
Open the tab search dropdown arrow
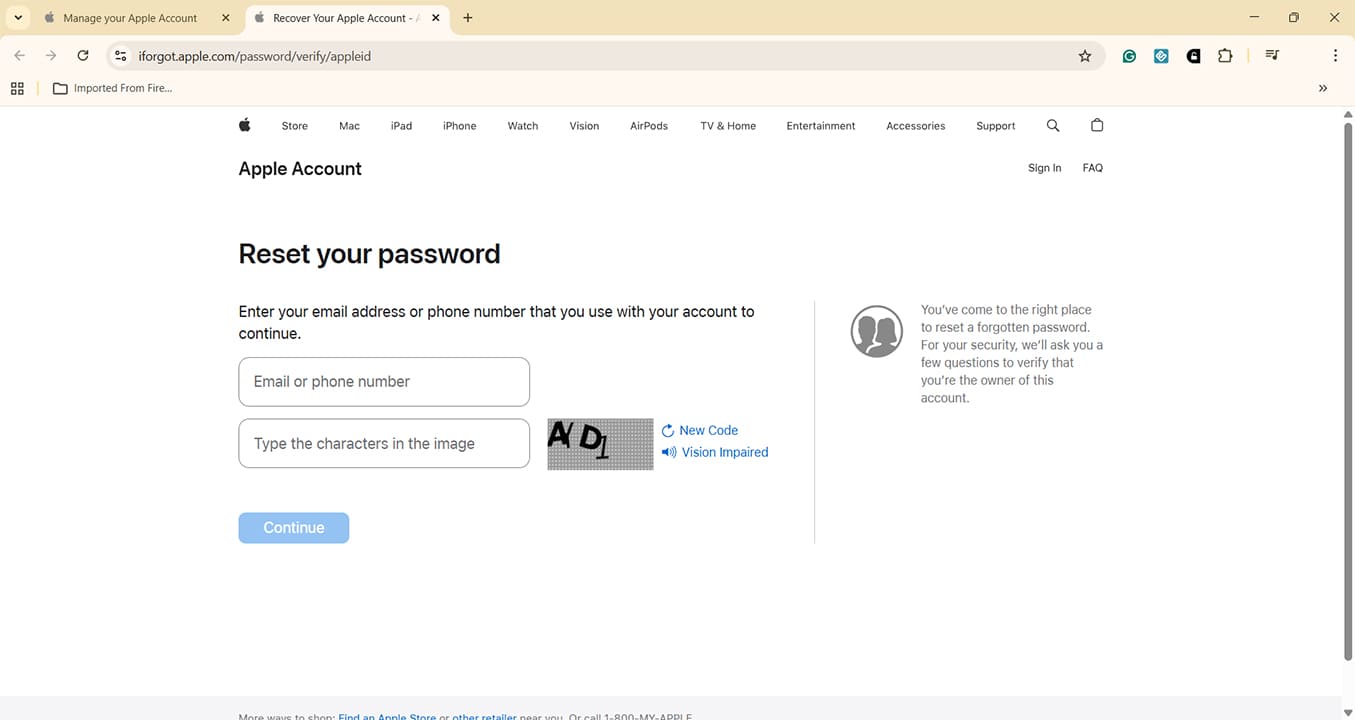point(18,18)
